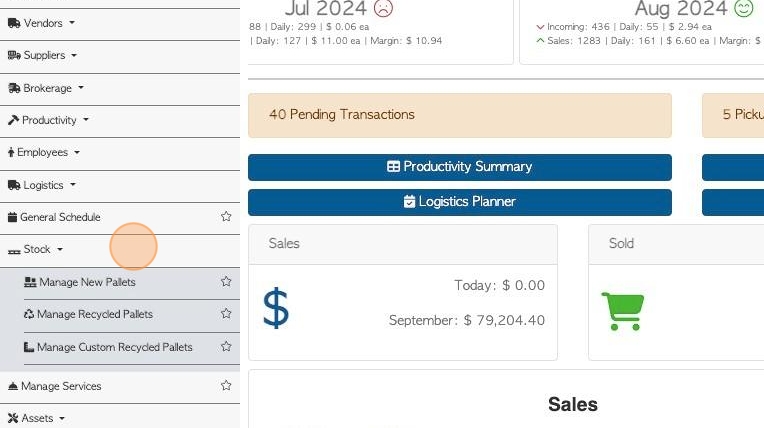
Task: Open the 40 Pending Transactions banner
Action: [x=459, y=115]
